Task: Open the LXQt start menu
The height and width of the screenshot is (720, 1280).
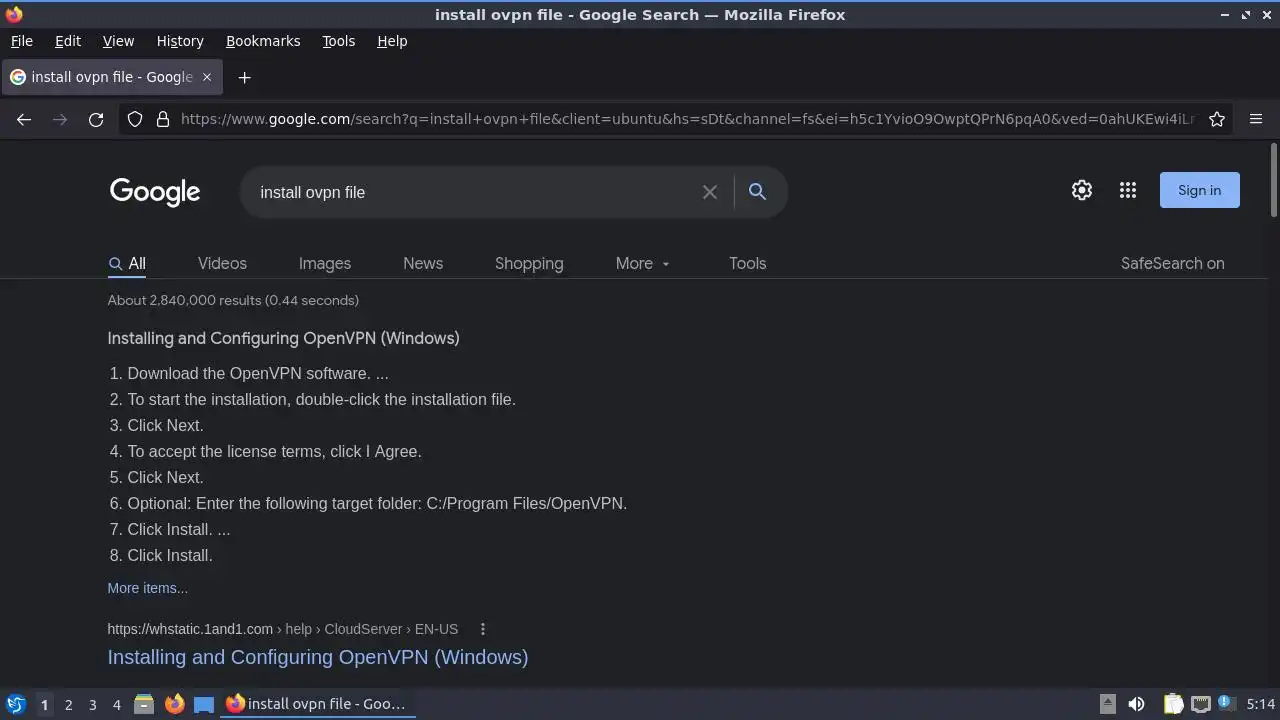Action: click(16, 704)
